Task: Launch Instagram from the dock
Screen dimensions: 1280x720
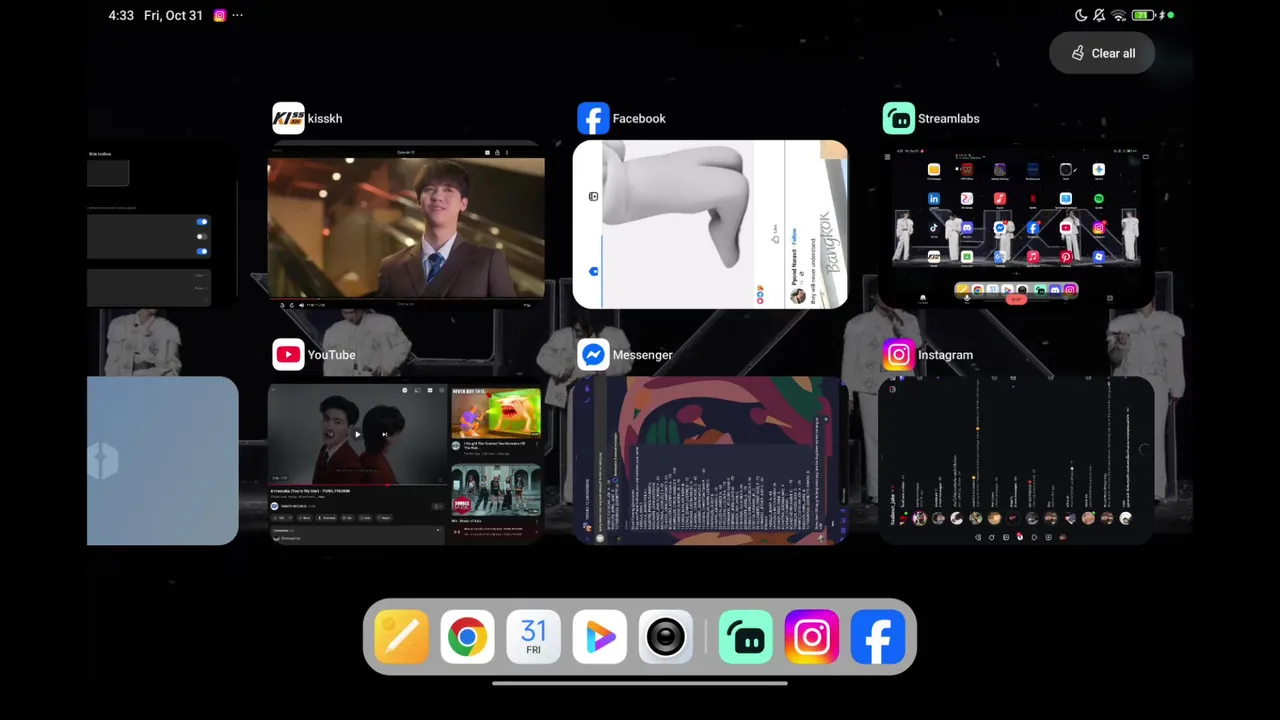Action: (812, 637)
